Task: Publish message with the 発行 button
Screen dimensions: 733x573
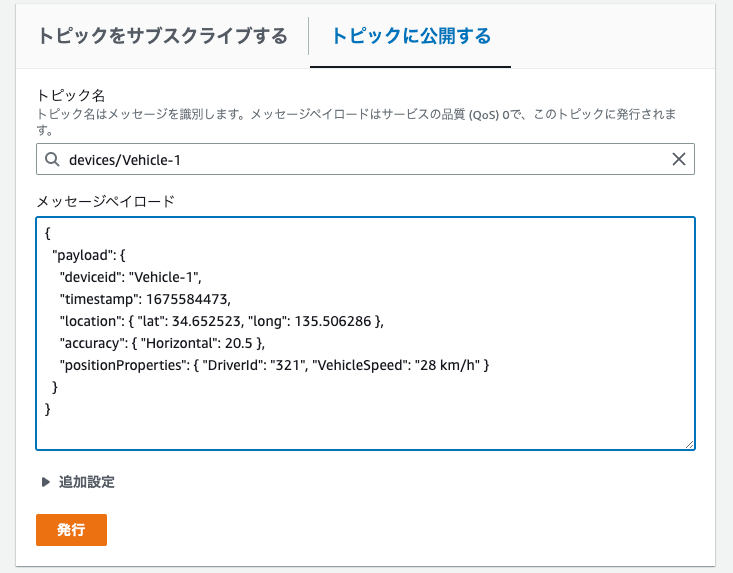Action: pos(72,530)
